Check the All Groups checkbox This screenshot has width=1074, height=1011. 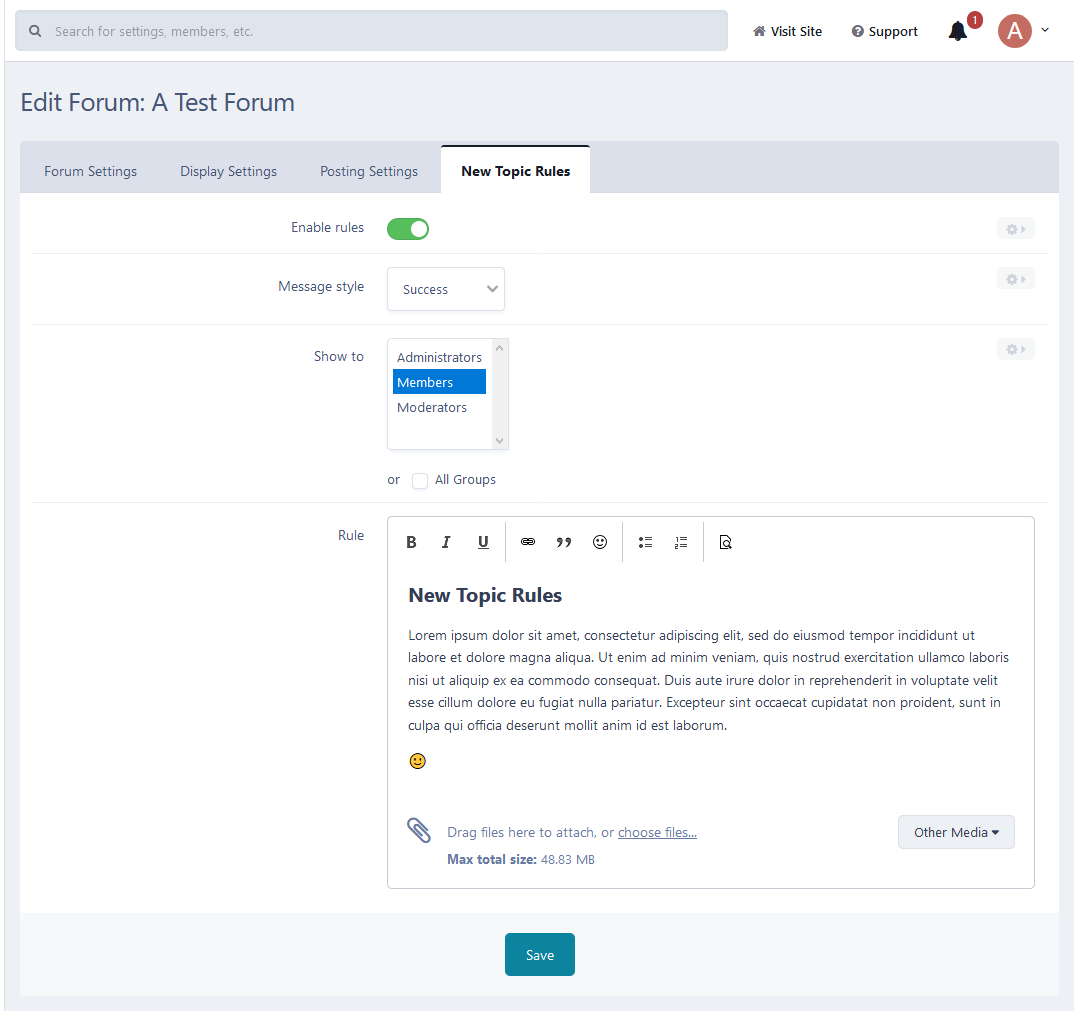pyautogui.click(x=419, y=480)
